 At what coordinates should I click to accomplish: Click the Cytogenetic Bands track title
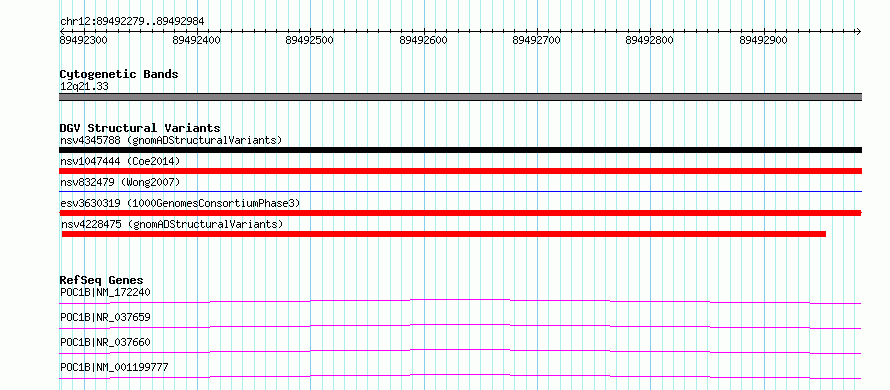pos(119,74)
